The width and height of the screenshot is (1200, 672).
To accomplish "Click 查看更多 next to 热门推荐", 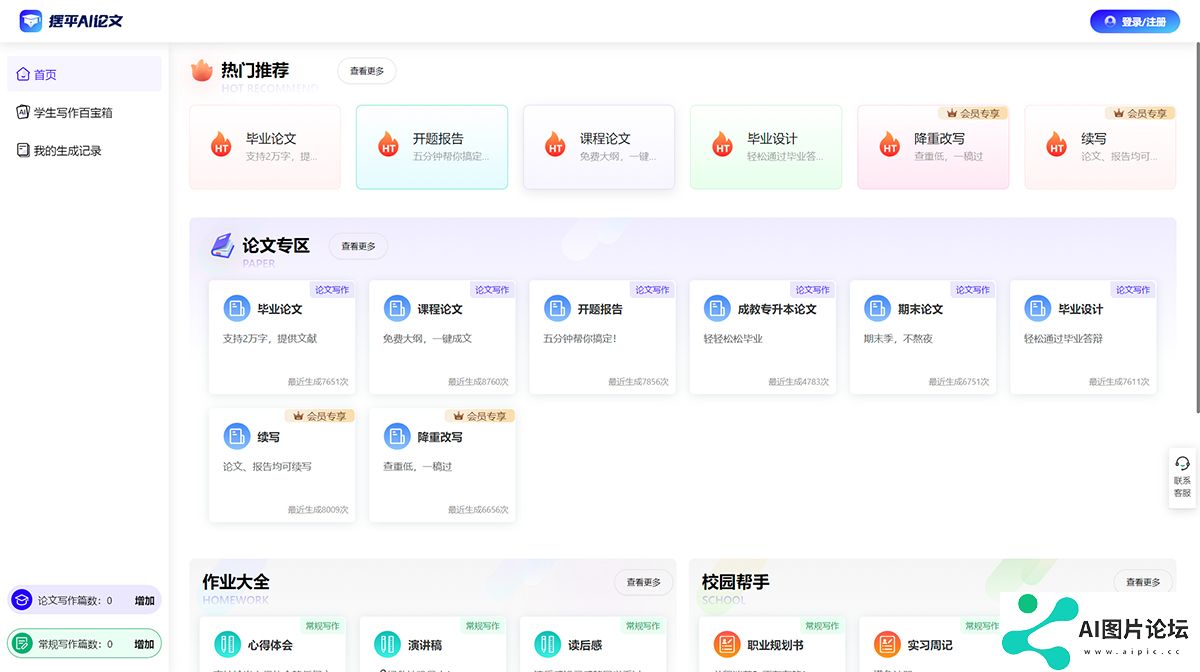I will 367,71.
